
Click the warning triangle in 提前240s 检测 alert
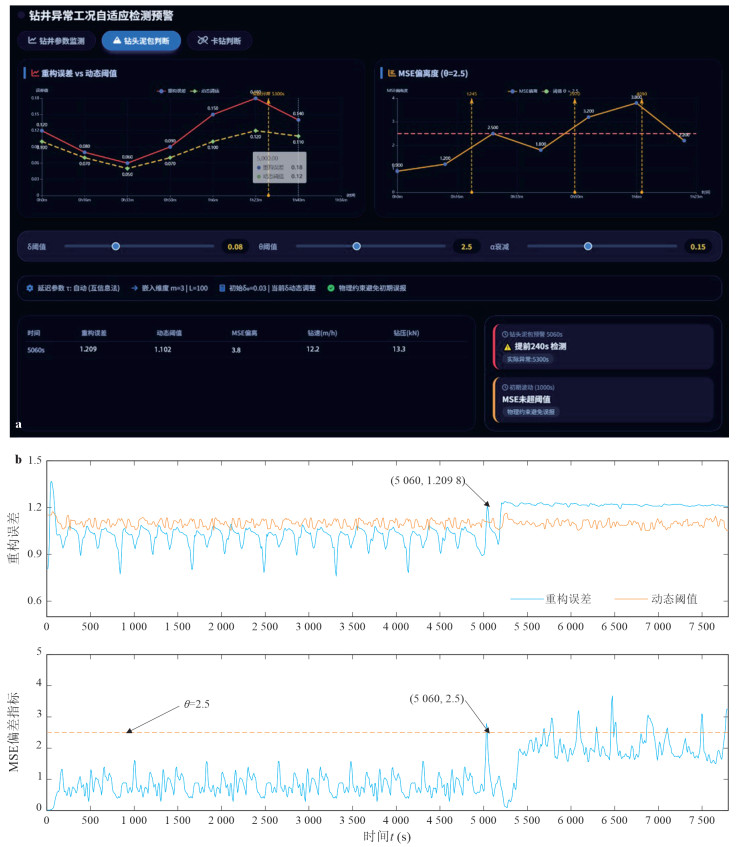tap(507, 347)
